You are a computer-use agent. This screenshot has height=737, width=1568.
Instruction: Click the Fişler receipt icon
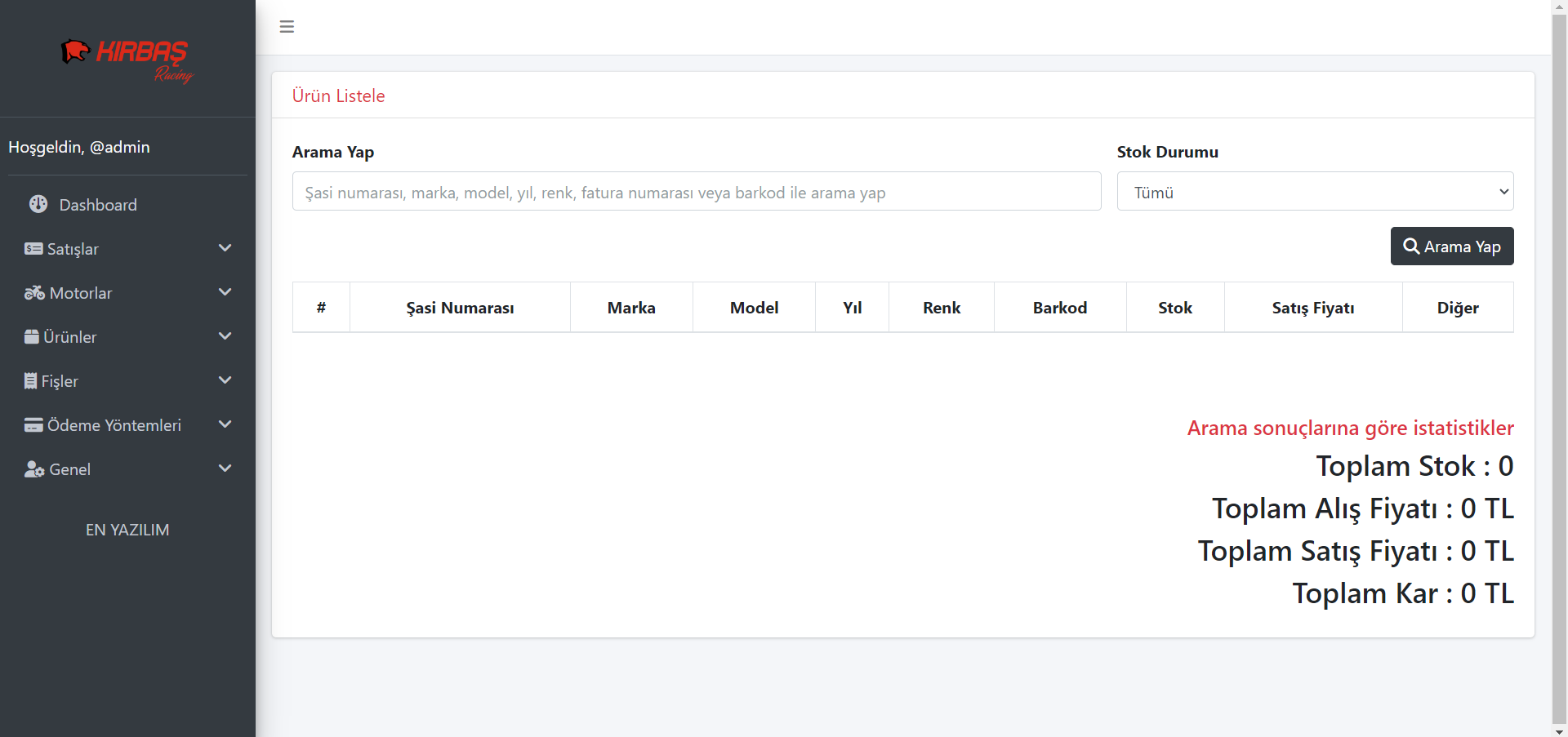[x=31, y=381]
